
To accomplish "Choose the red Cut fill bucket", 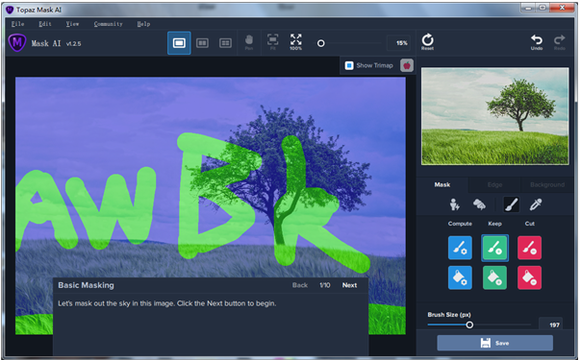I will (x=529, y=277).
